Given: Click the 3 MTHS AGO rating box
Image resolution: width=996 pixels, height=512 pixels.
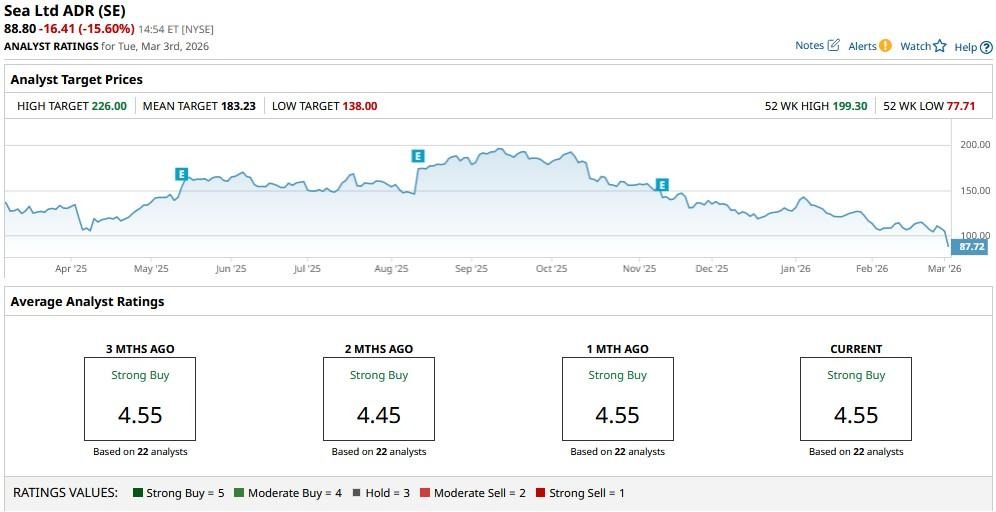Looking at the screenshot, I should click(140, 399).
